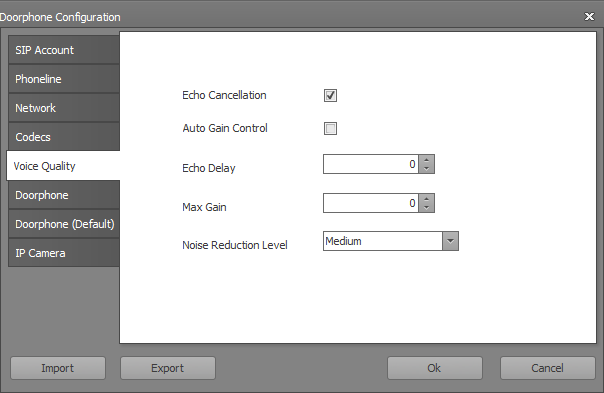
Task: Enable the Auto Gain Control checkbox
Action: click(x=330, y=128)
